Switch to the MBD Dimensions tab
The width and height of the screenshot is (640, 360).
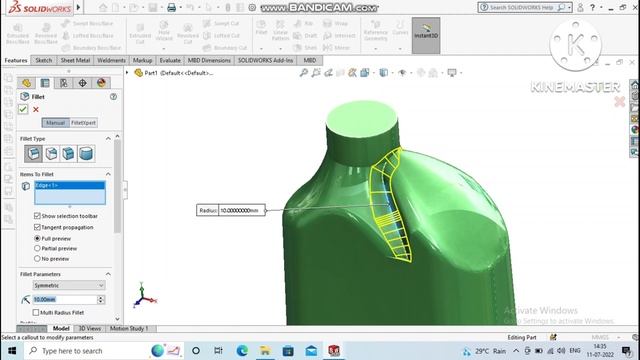[x=209, y=60]
